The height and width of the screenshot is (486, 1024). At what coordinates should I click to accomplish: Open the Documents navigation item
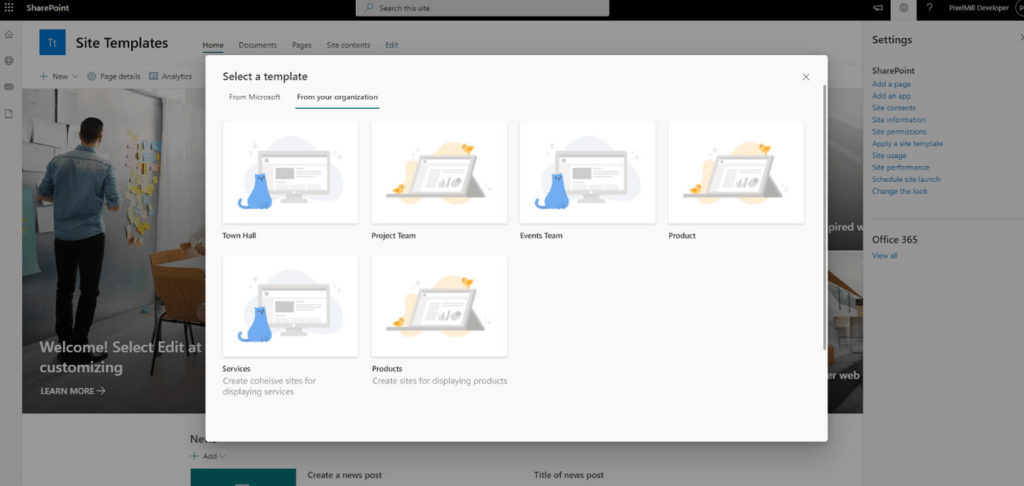pos(257,45)
